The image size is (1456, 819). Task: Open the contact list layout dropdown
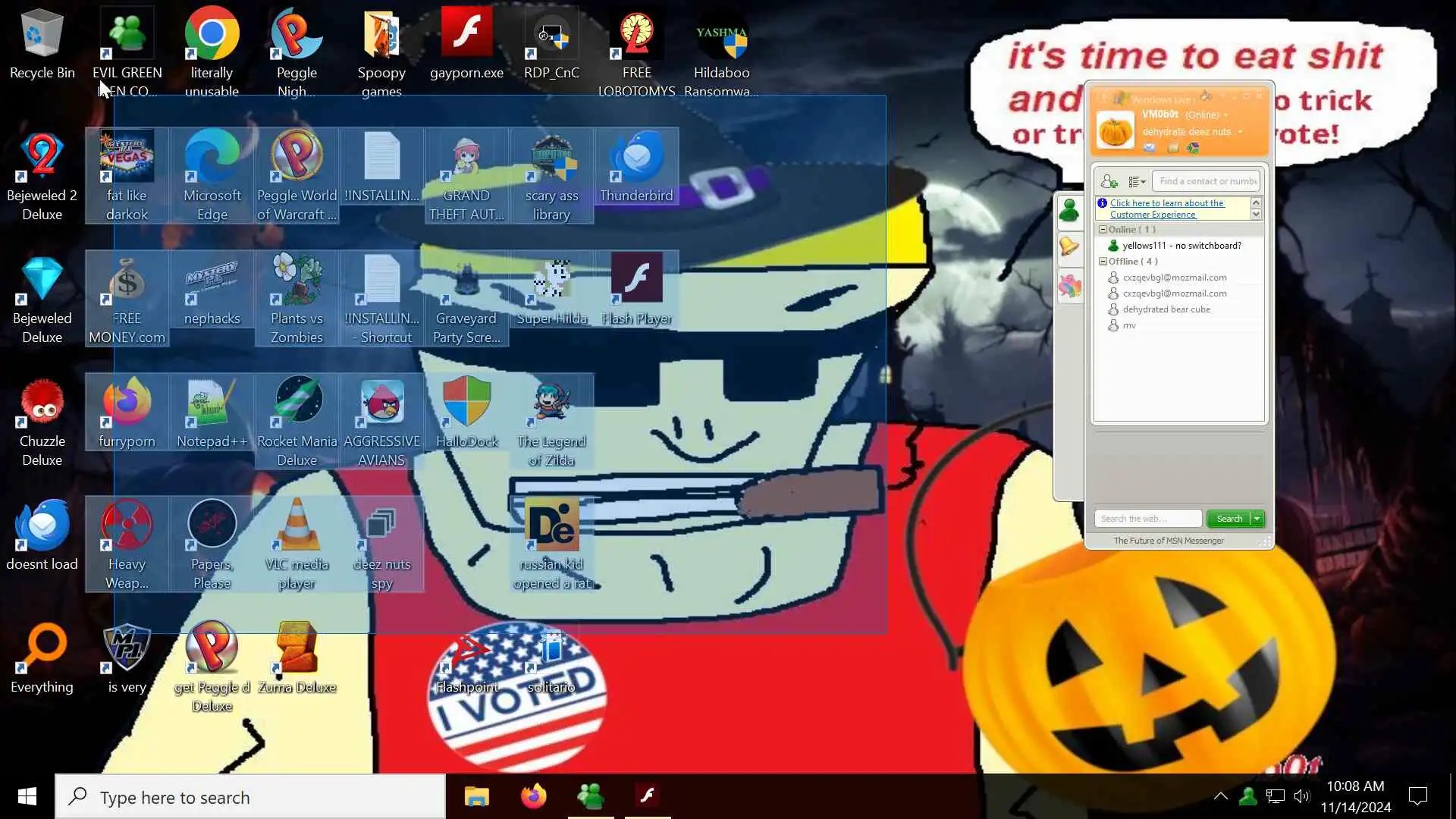tap(1137, 181)
